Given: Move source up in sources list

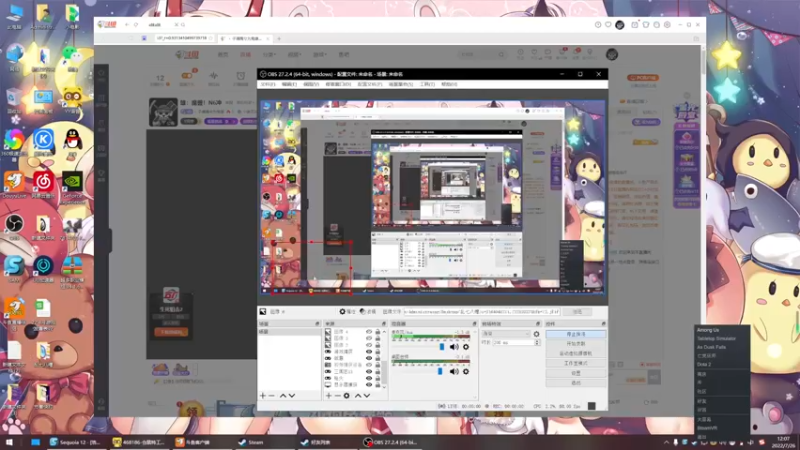Looking at the screenshot, I should (358, 395).
